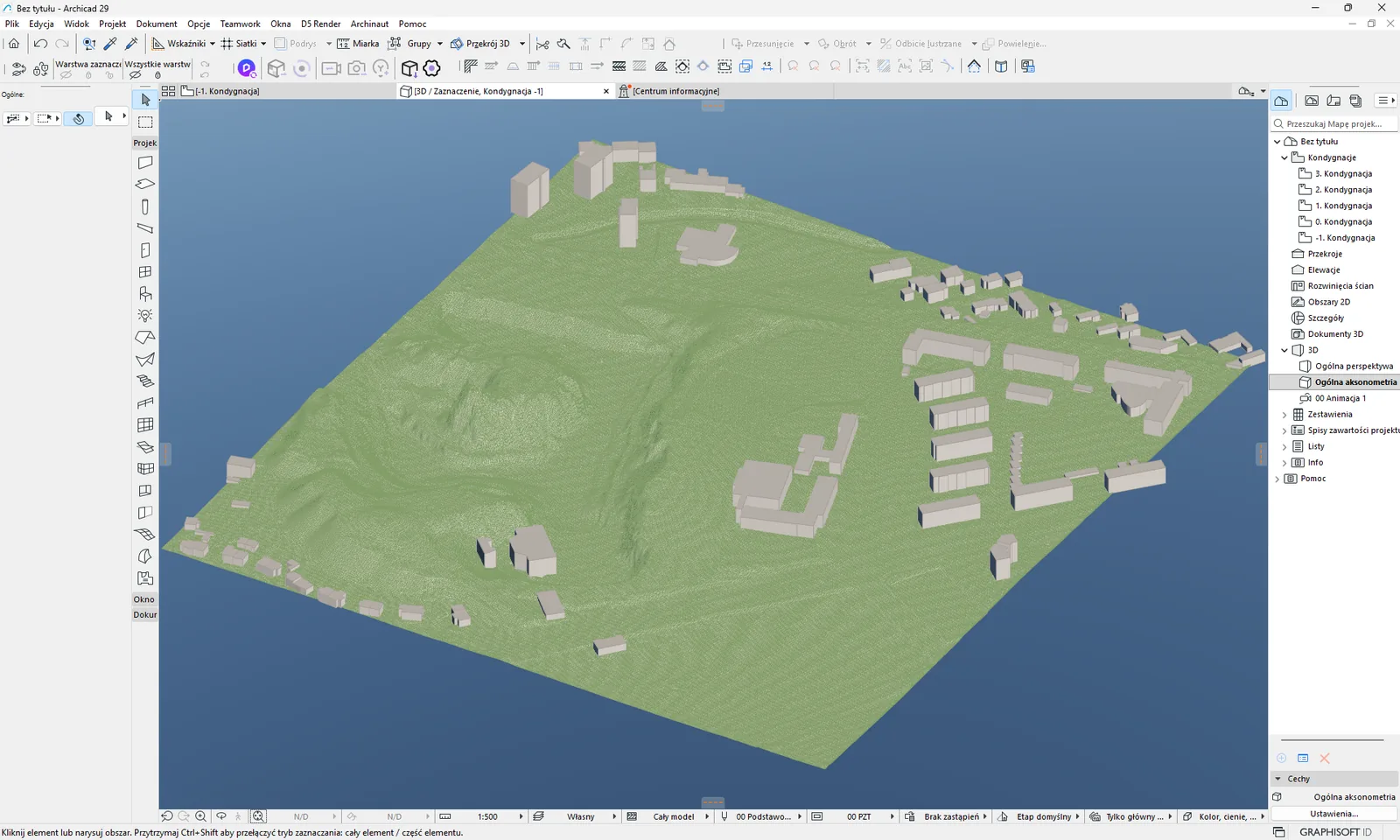Toggle Siatki grid snapping
This screenshot has height=840, width=1400.
[239, 43]
